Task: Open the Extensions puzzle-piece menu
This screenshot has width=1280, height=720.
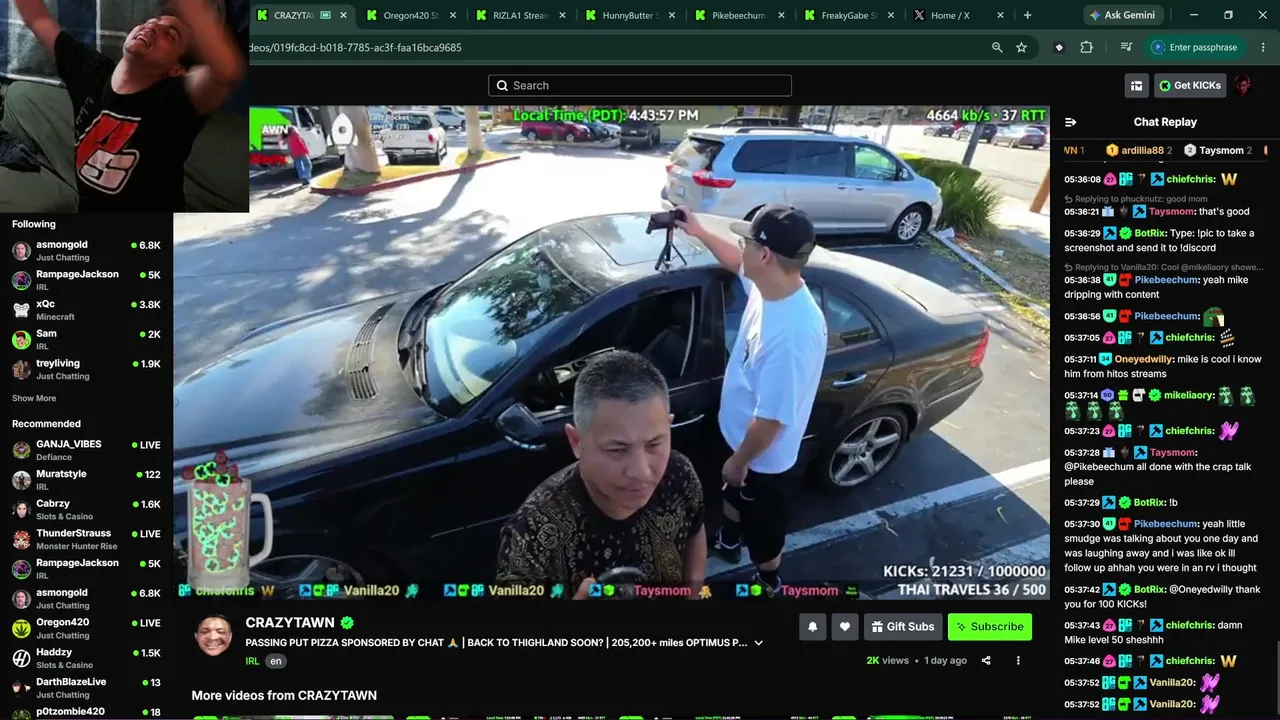Action: [1087, 47]
